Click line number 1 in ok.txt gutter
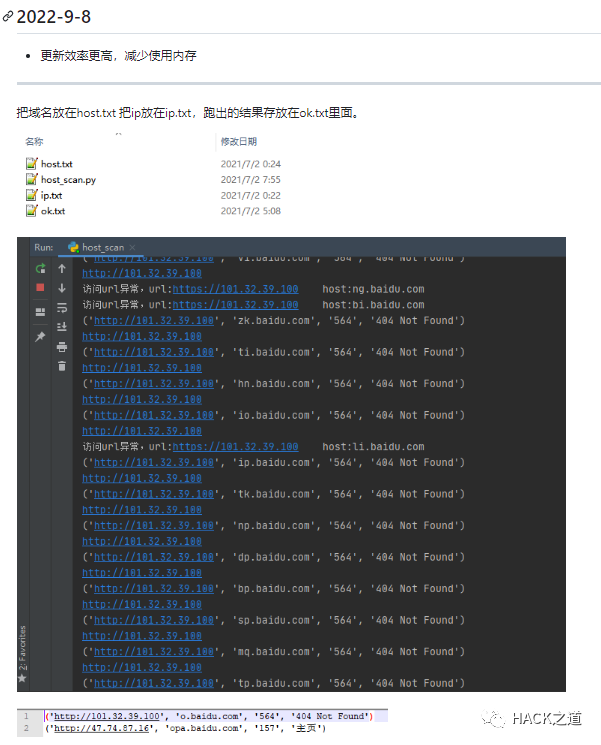The height and width of the screenshot is (745, 601). tap(26, 716)
